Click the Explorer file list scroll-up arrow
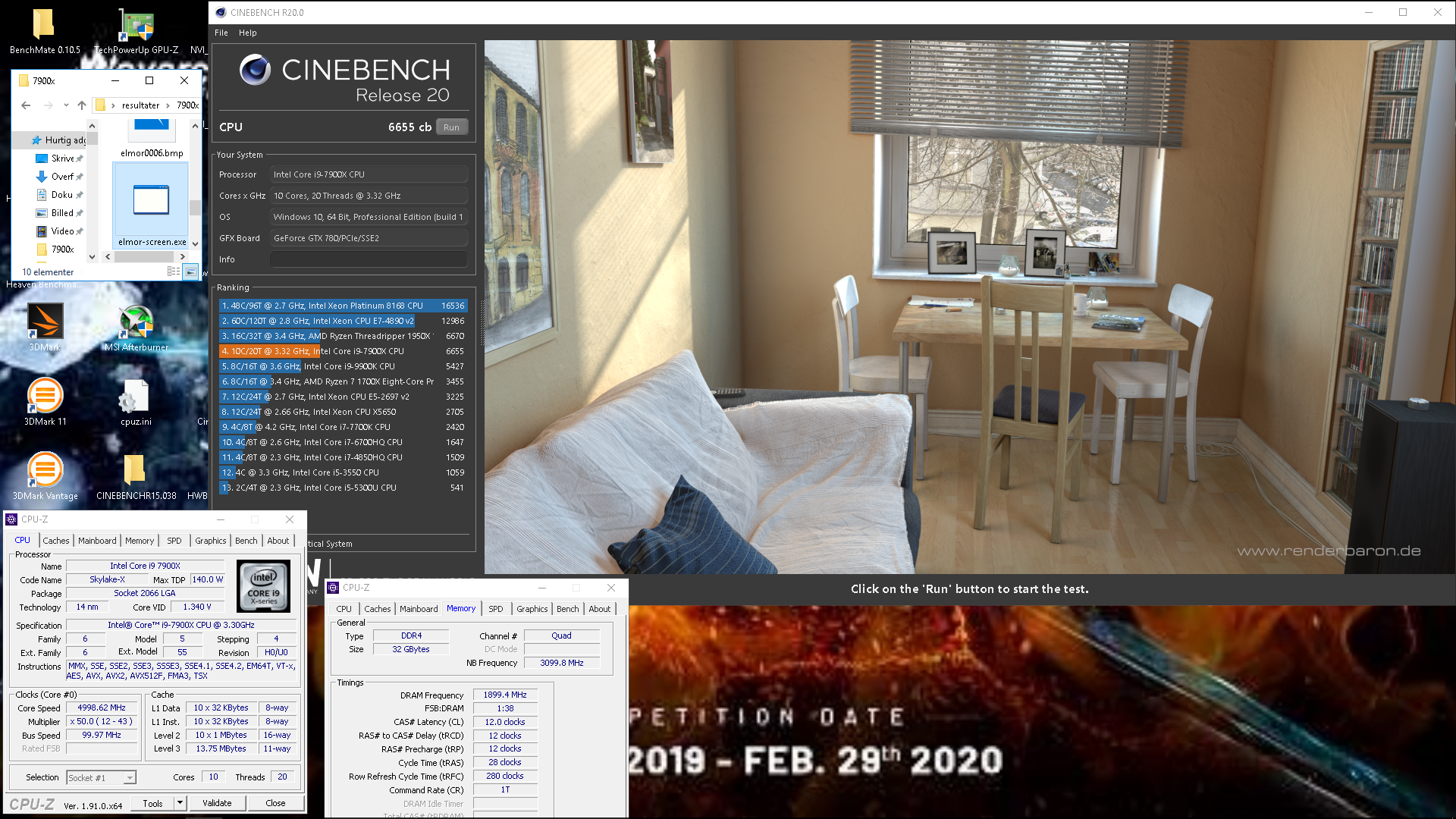1456x819 pixels. 195,125
